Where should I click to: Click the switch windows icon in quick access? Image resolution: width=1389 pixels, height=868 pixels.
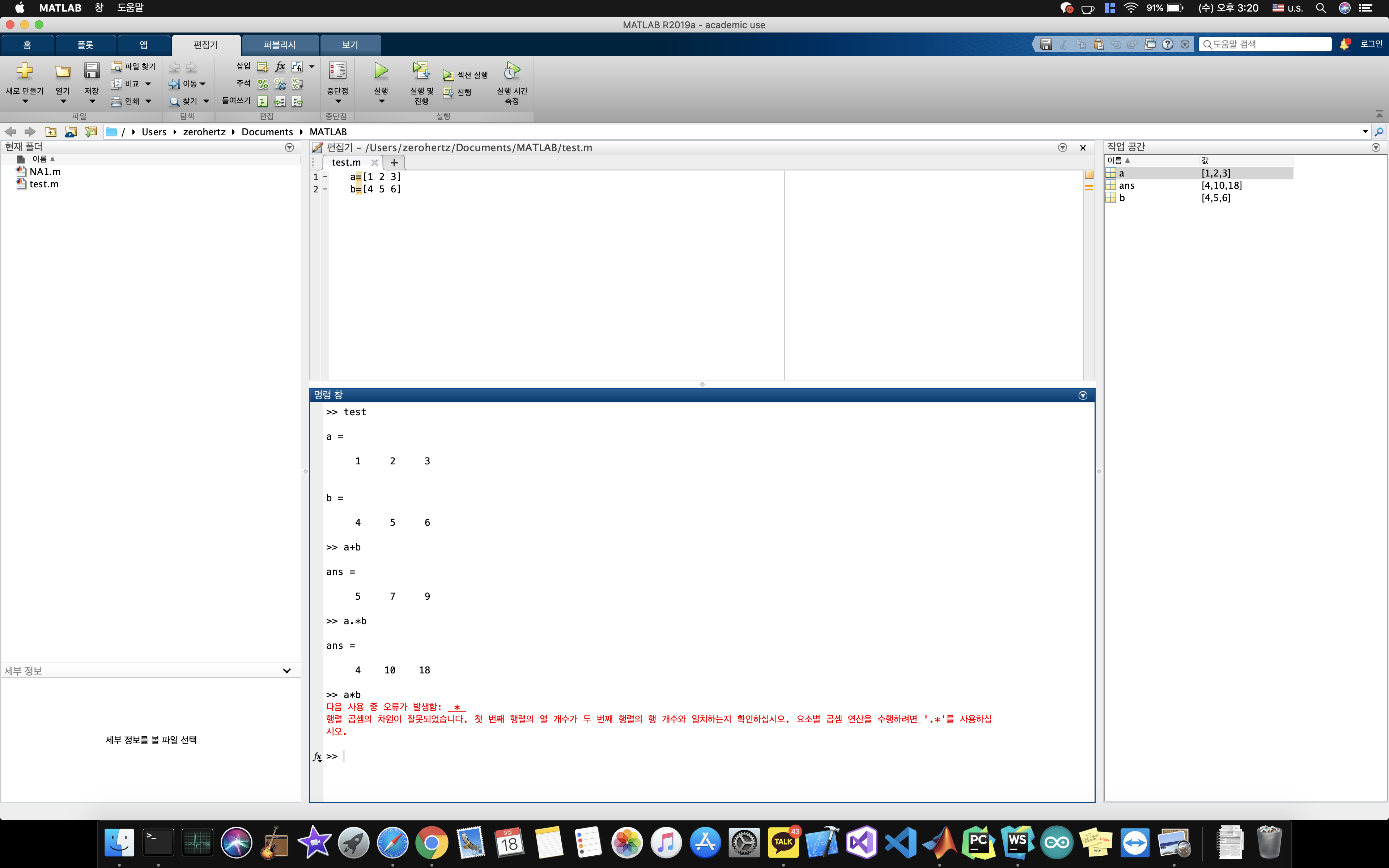point(1150,44)
